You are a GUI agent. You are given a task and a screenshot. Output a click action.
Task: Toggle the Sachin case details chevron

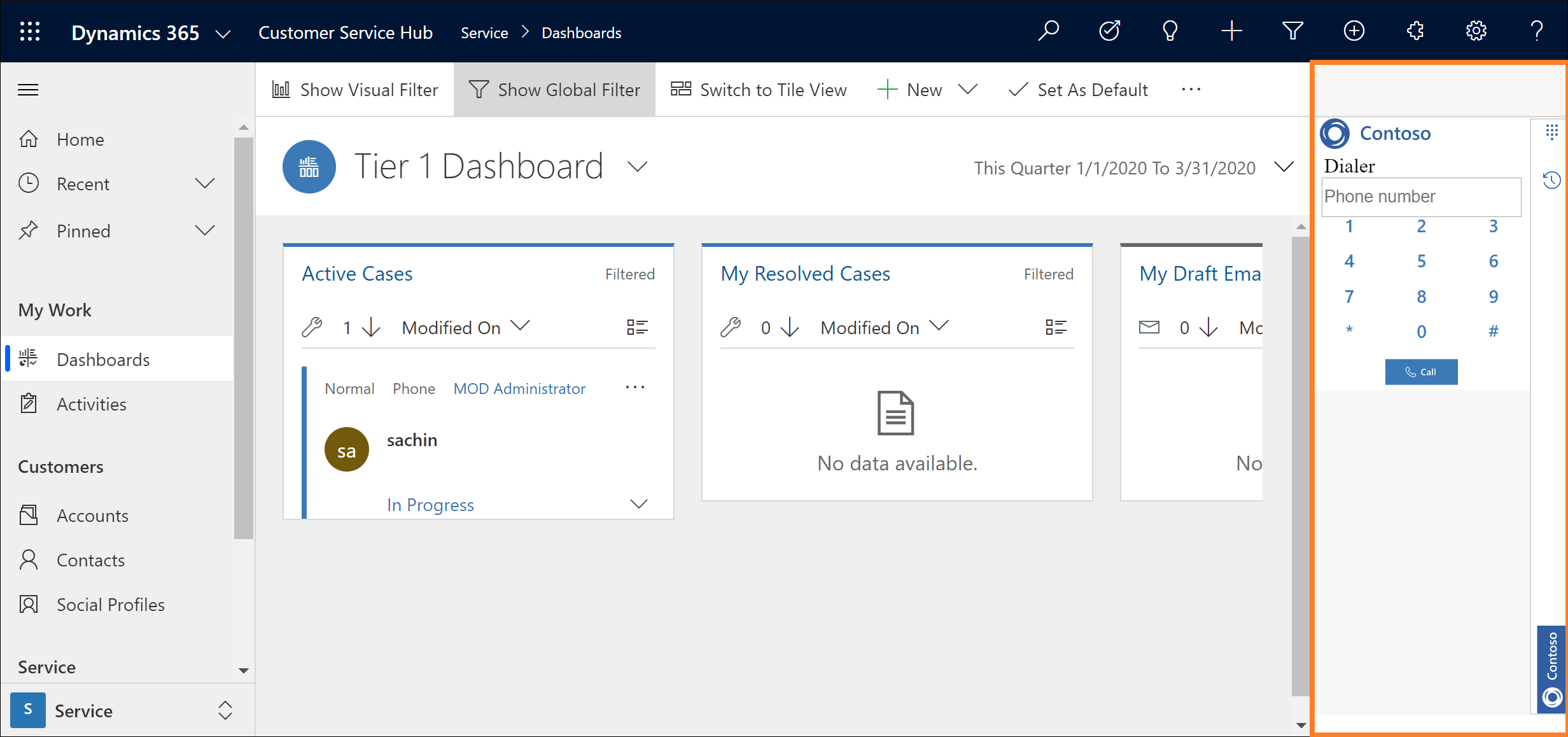coord(641,504)
